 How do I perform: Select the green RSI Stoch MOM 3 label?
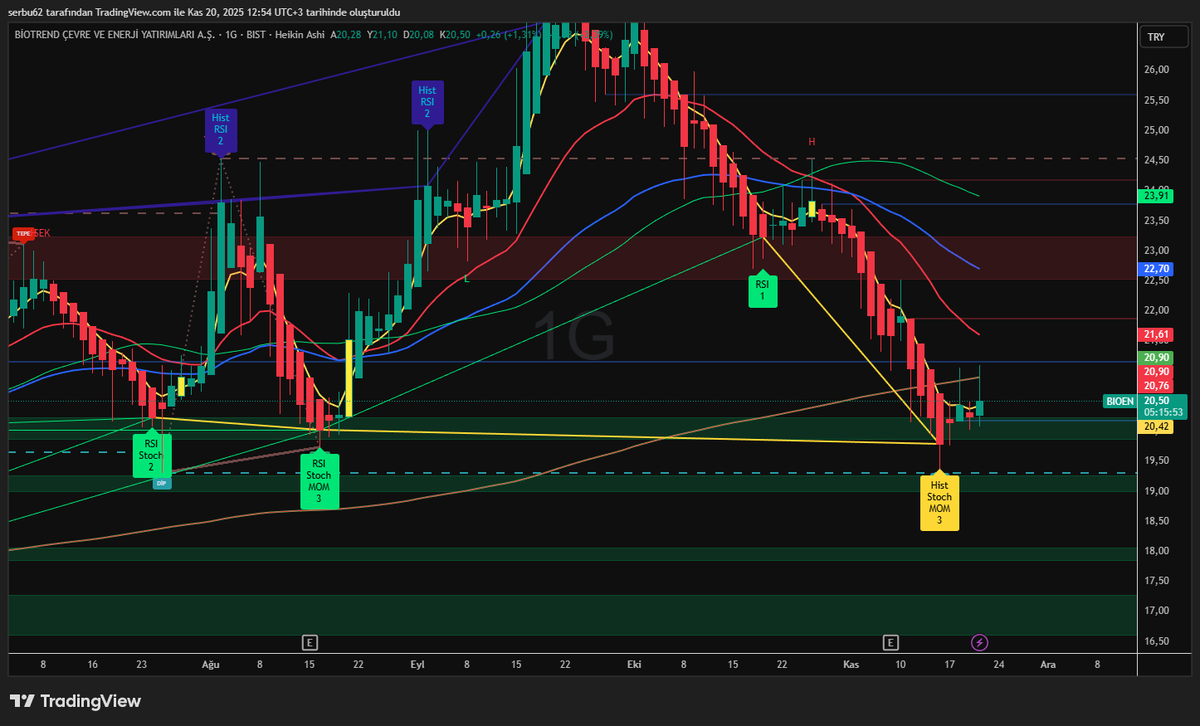pyautogui.click(x=319, y=482)
